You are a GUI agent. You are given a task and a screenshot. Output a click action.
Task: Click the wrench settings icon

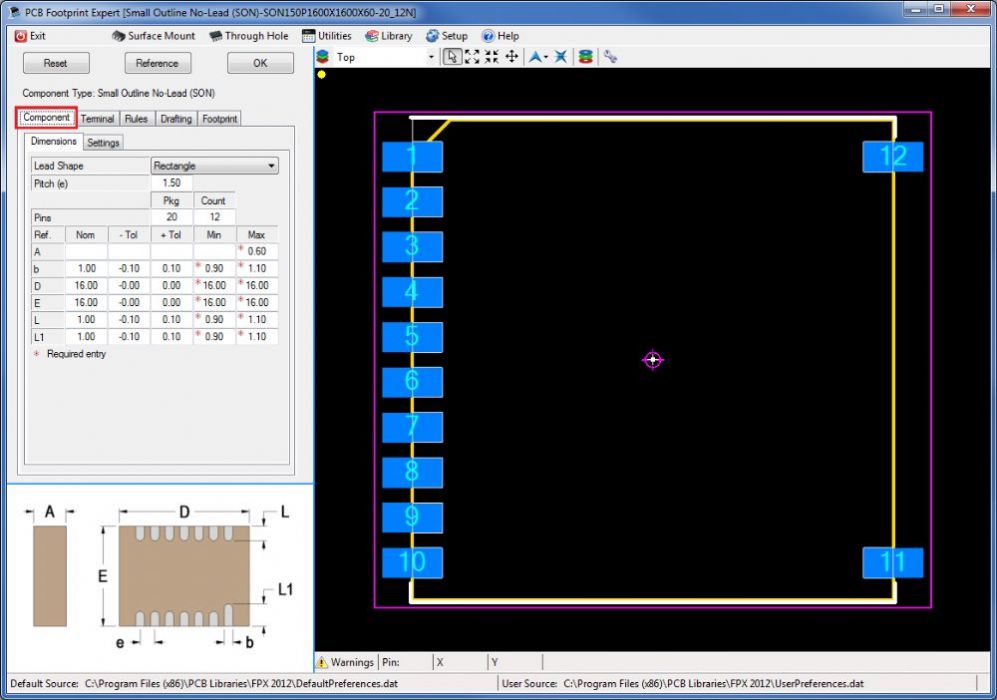609,57
